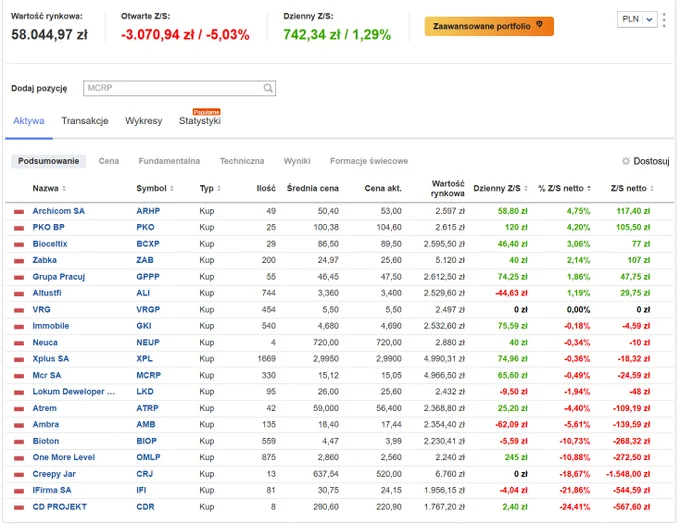Open the Bioton link

[46, 441]
